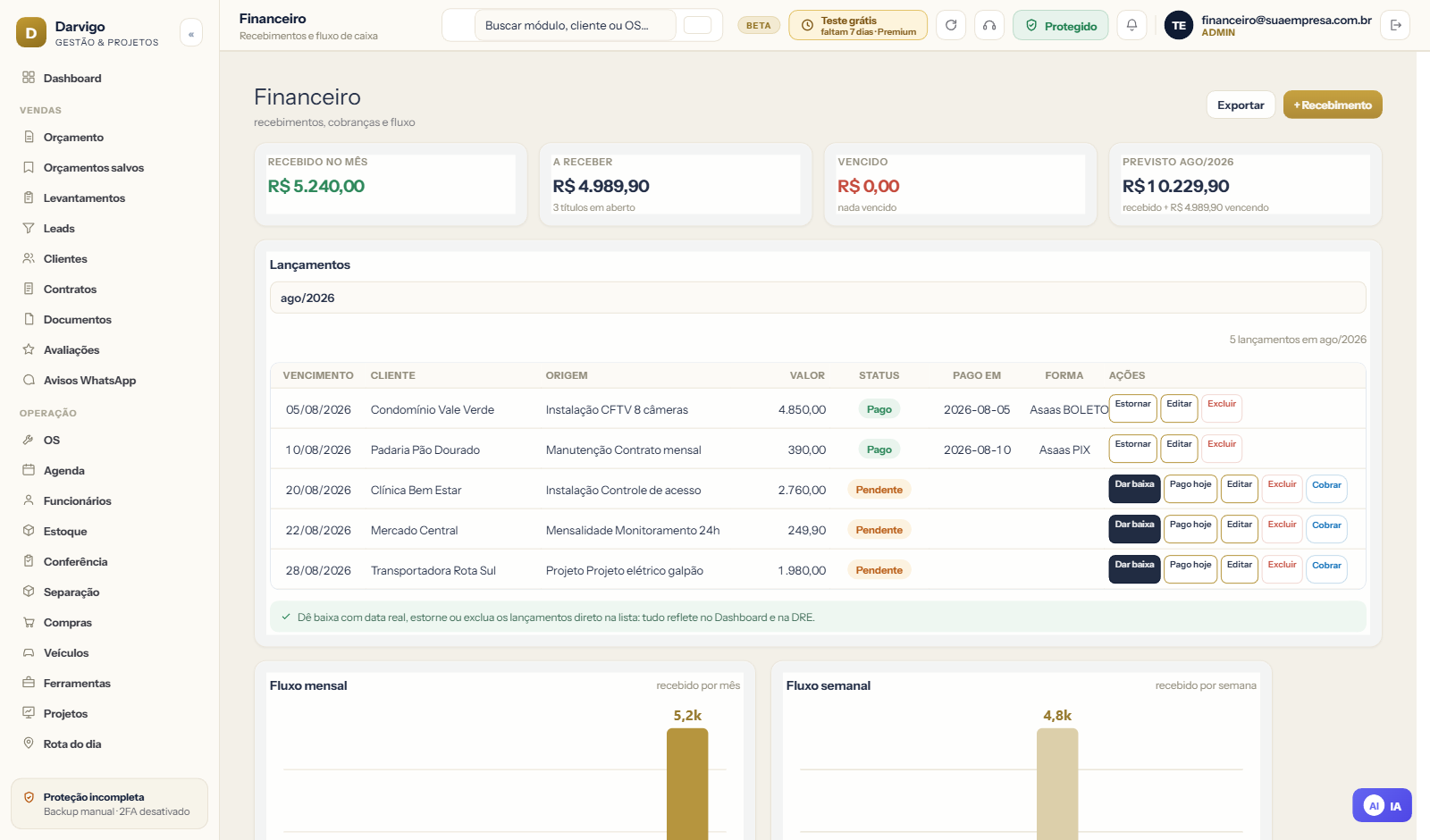Click the search field Buscar módulo, cliente ou OS
Image resolution: width=1430 pixels, height=840 pixels.
pyautogui.click(x=576, y=25)
